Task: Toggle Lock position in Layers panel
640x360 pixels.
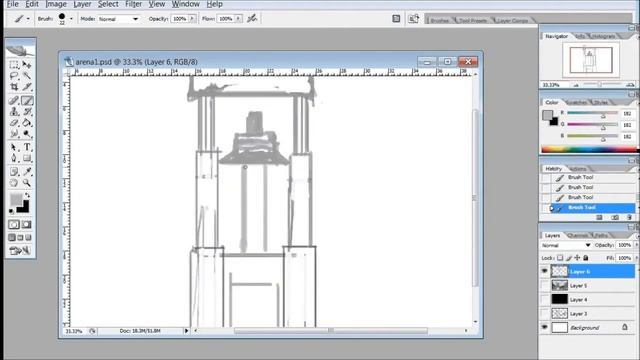Action: (x=577, y=258)
